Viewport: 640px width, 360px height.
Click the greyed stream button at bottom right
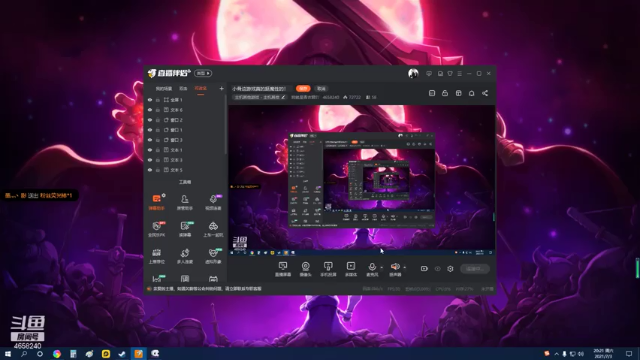pos(475,269)
